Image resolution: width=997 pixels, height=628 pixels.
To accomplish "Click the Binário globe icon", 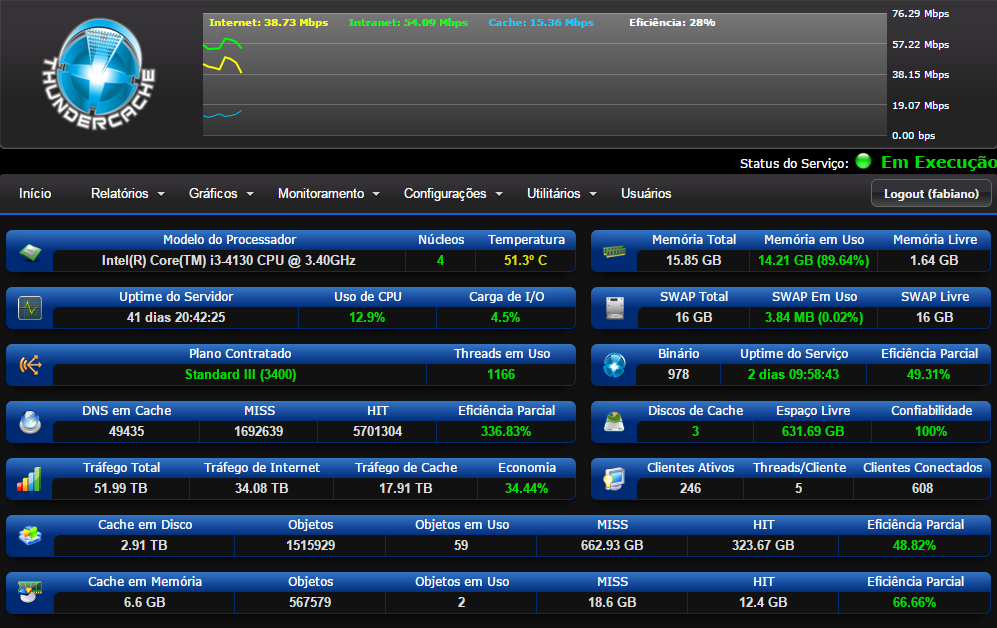I will click(x=615, y=365).
